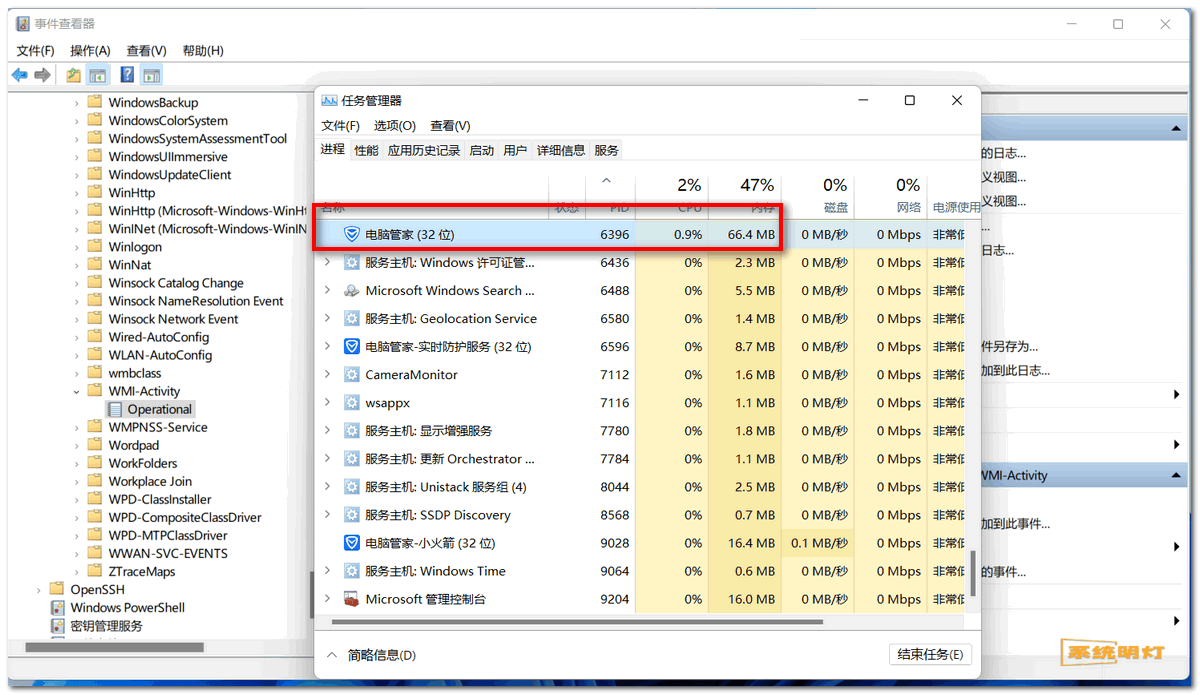1200x695 pixels.
Task: Select WorkFolders in the tree
Action: tap(143, 463)
